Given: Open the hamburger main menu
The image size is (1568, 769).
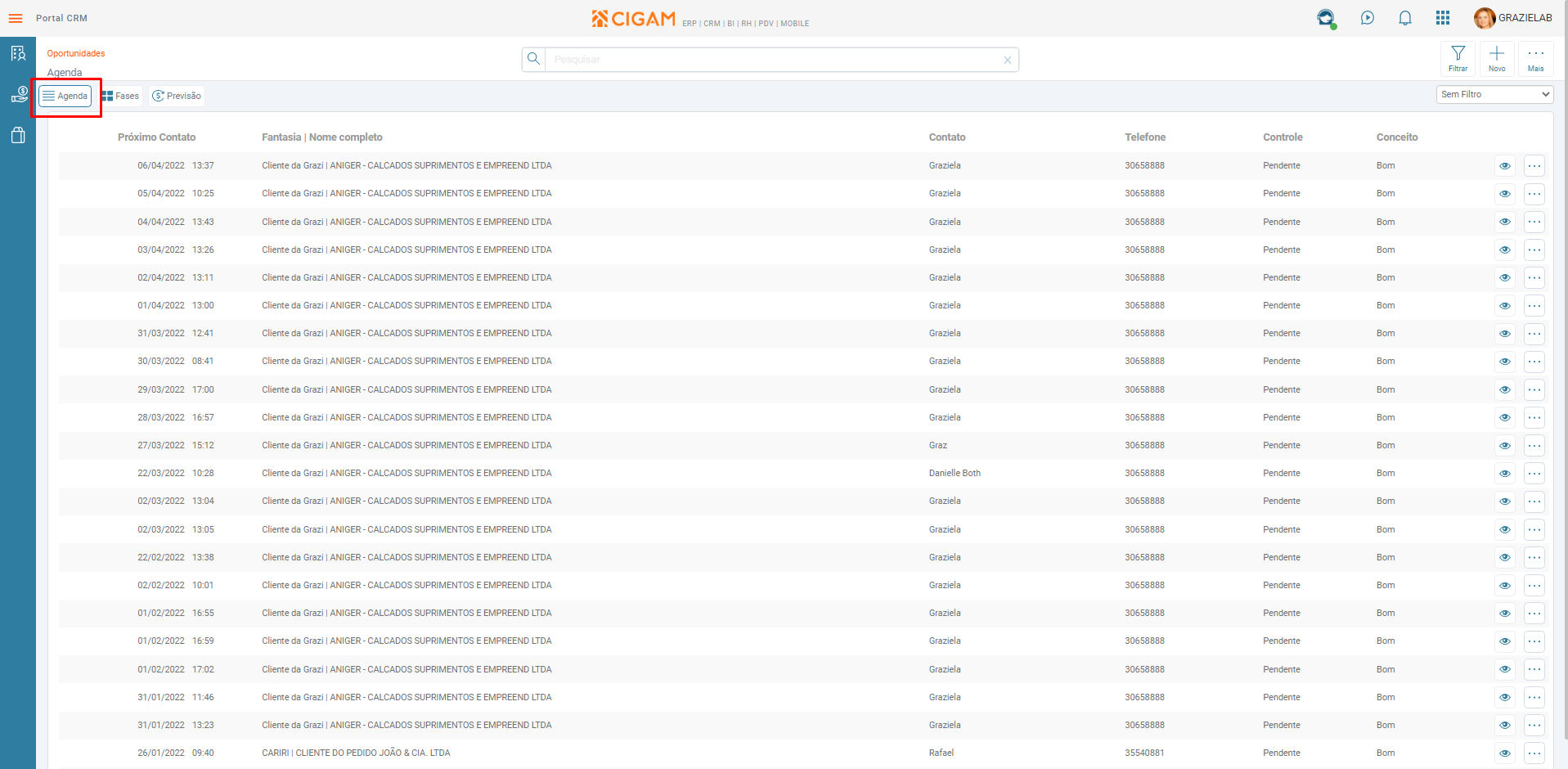Looking at the screenshot, I should pos(16,18).
